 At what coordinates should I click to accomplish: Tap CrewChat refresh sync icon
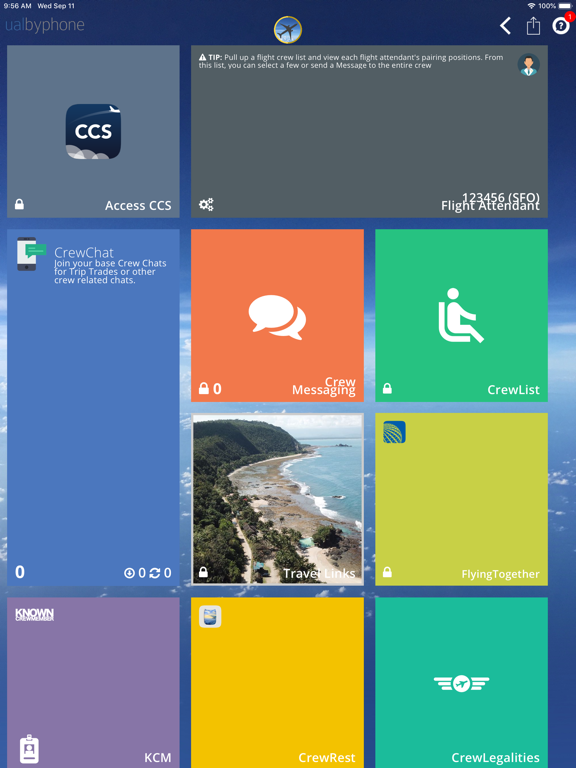(155, 573)
